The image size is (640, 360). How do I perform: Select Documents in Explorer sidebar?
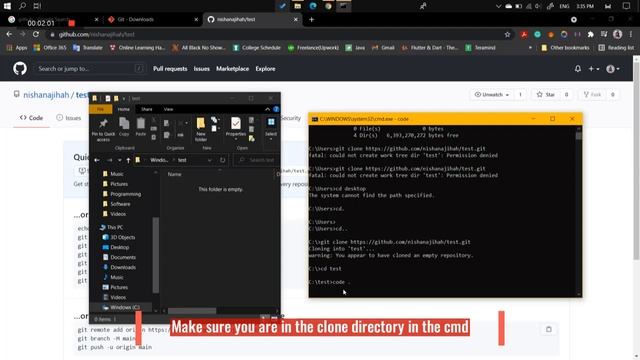point(123,258)
